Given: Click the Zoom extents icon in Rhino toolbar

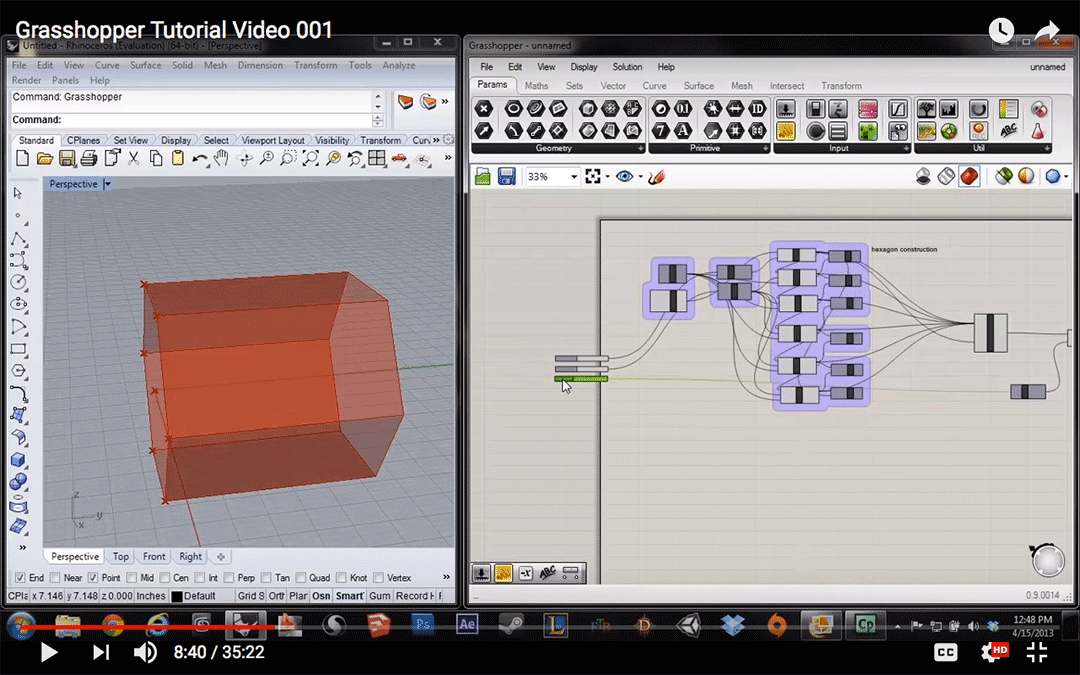Looking at the screenshot, I should (x=311, y=159).
